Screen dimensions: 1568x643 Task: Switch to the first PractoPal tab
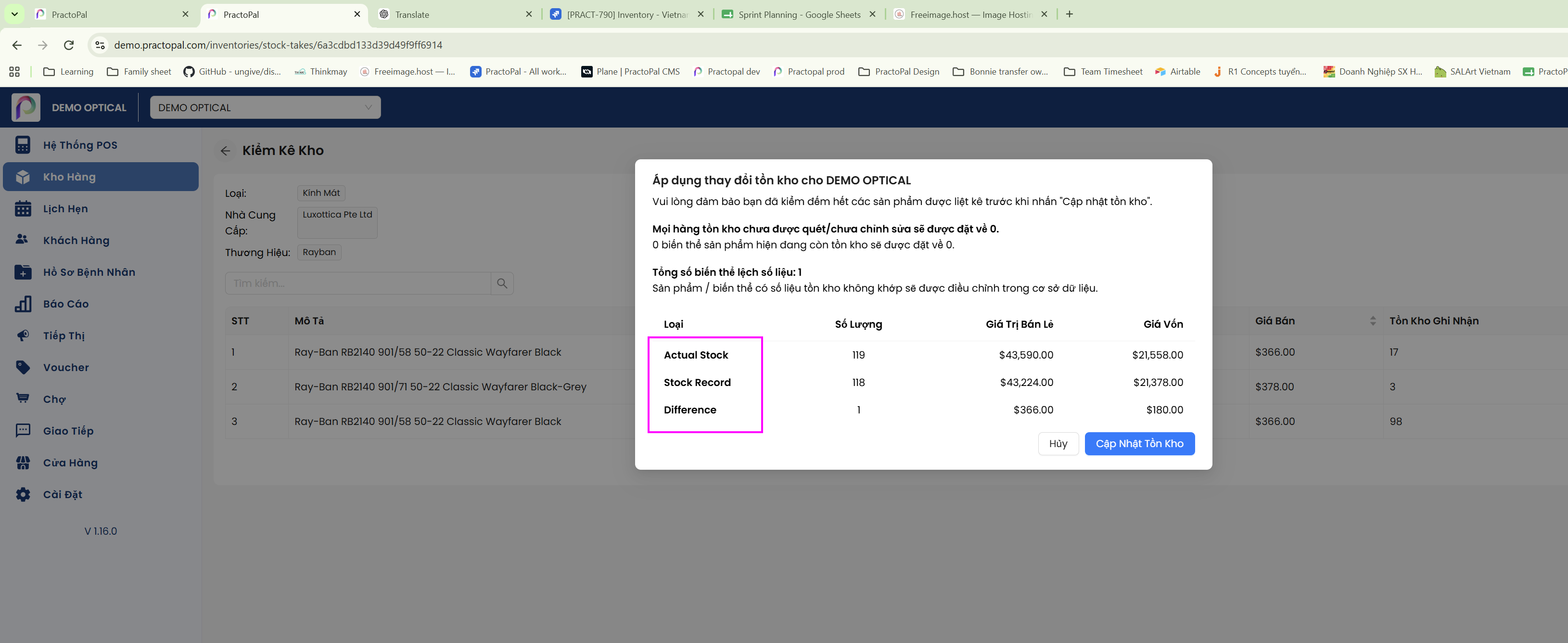tap(112, 14)
